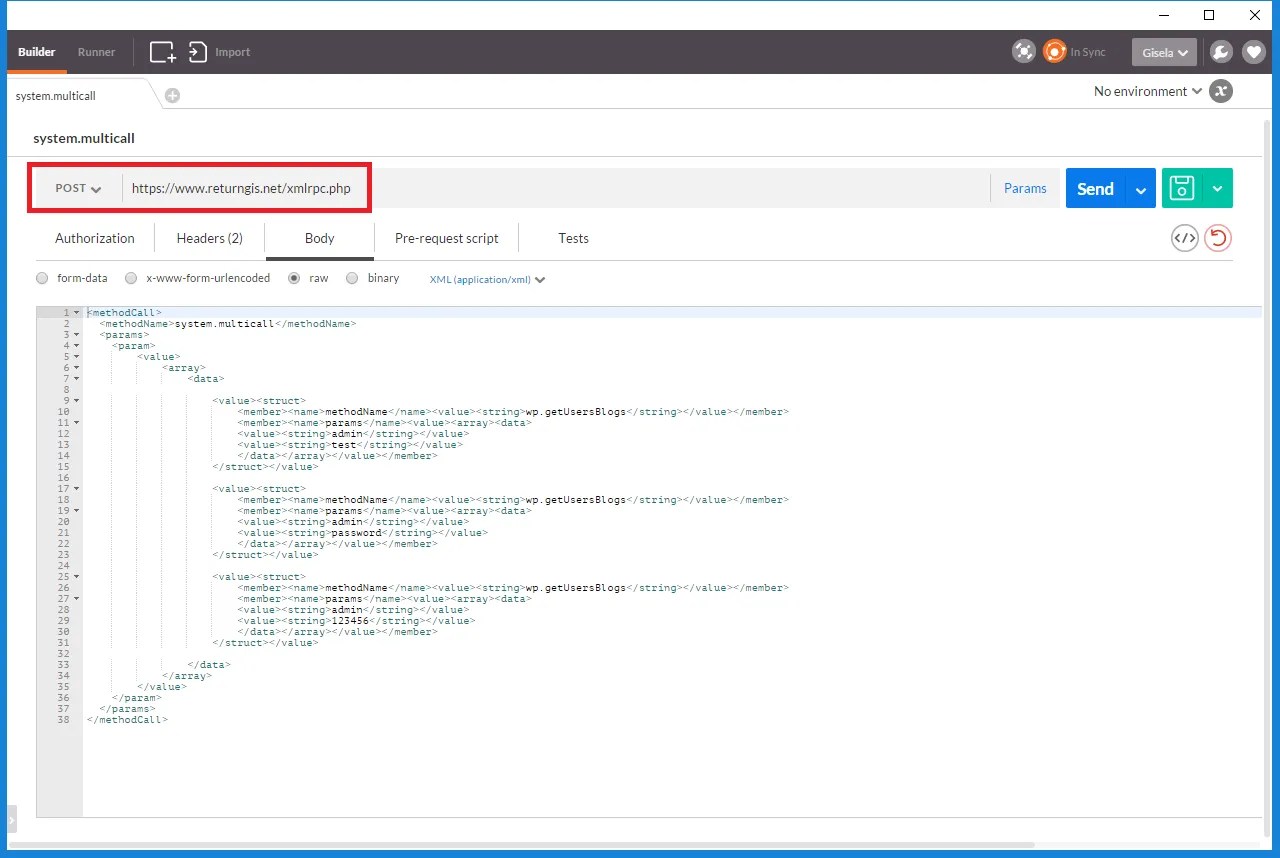Click the password string on line 21
This screenshot has width=1280, height=858.
(x=356, y=533)
